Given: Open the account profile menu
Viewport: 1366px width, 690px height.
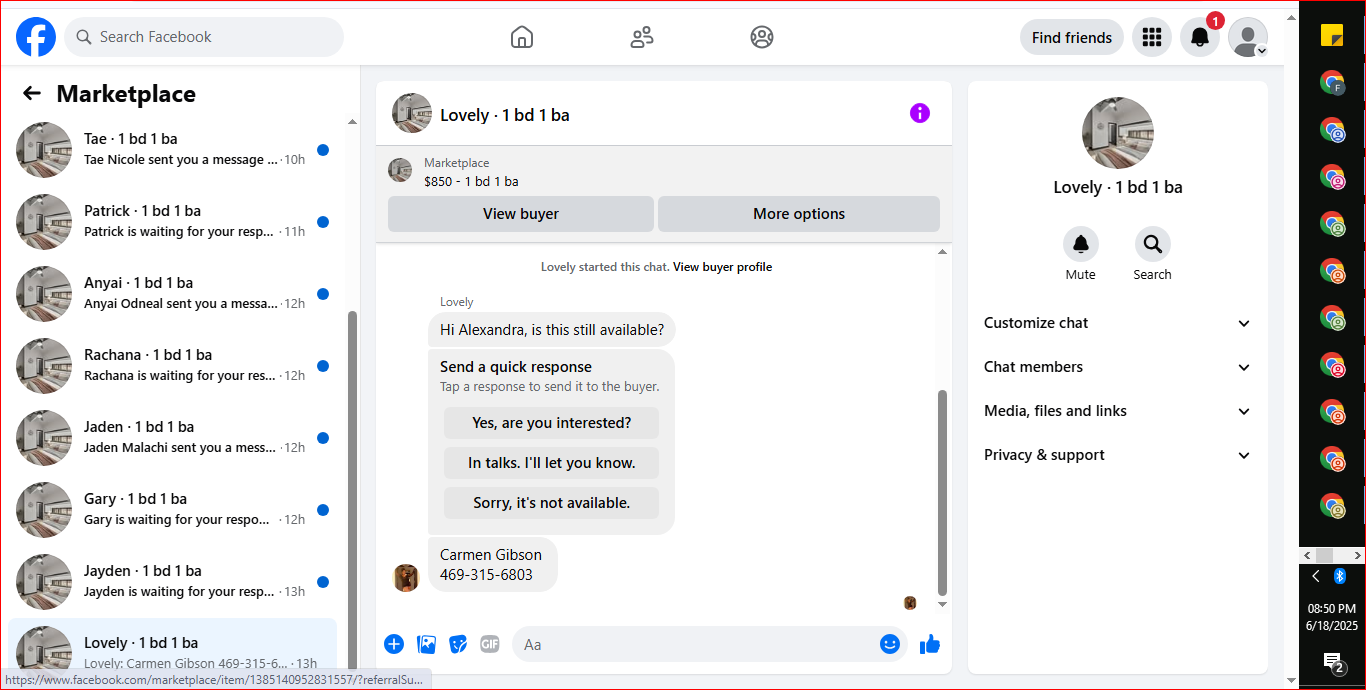Looking at the screenshot, I should pos(1248,37).
